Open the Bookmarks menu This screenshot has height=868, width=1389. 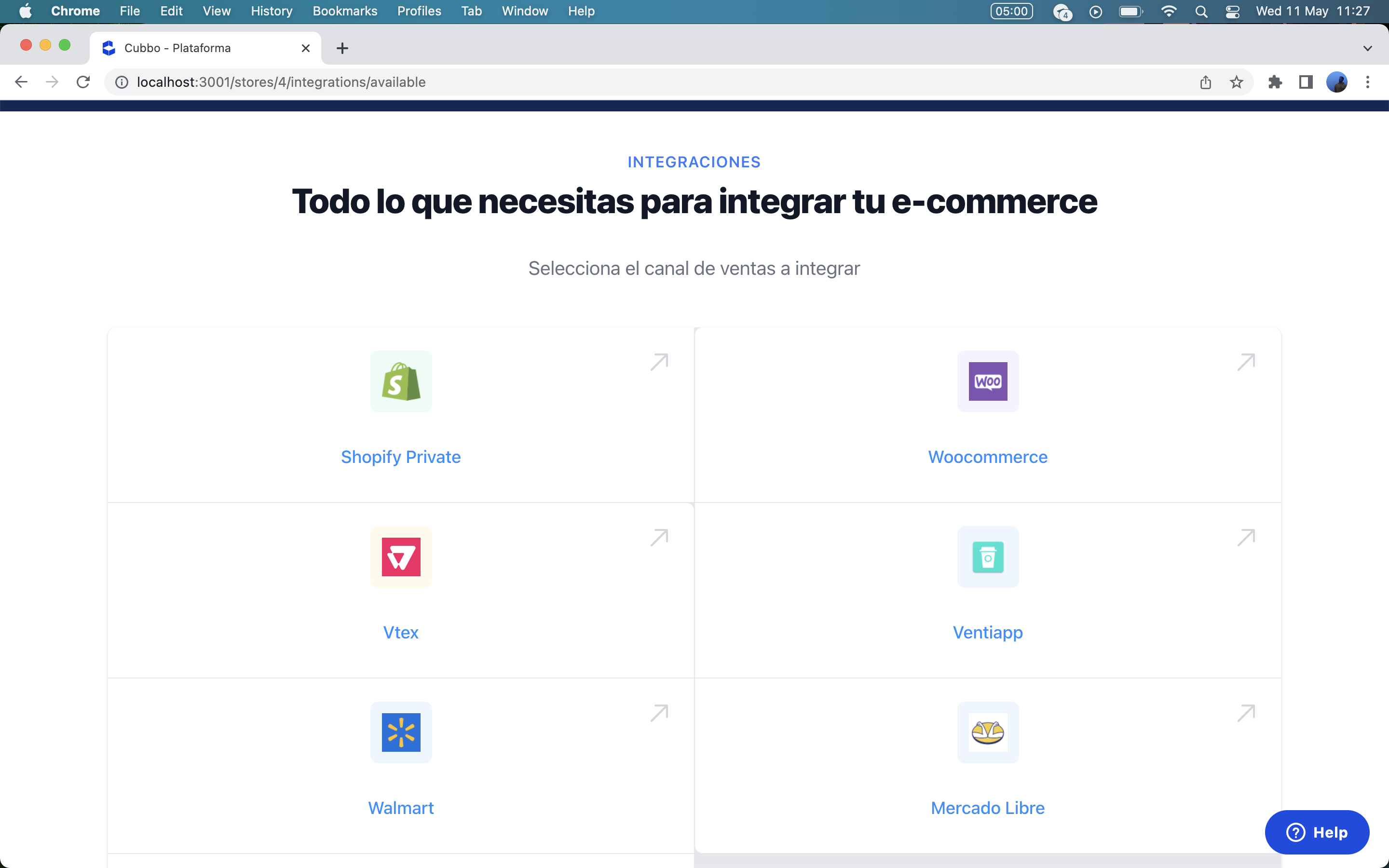(345, 12)
